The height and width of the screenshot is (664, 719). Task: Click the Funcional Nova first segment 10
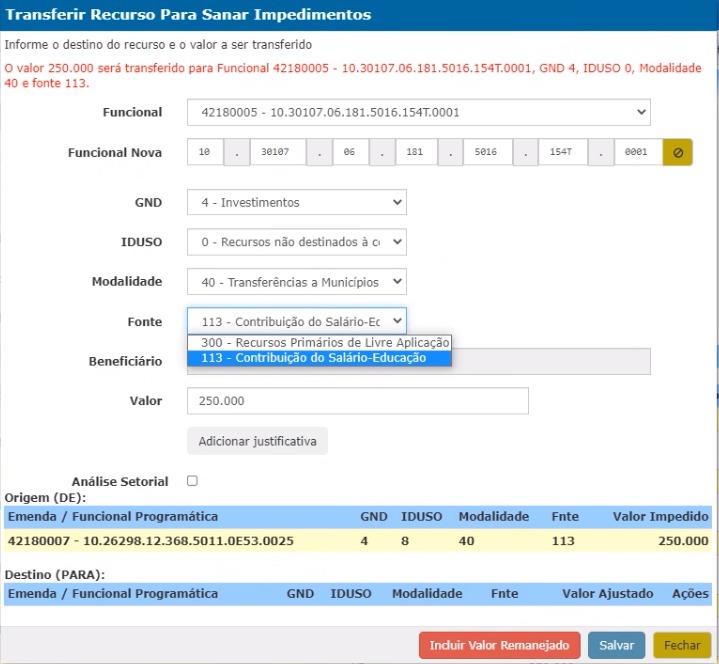204,153
